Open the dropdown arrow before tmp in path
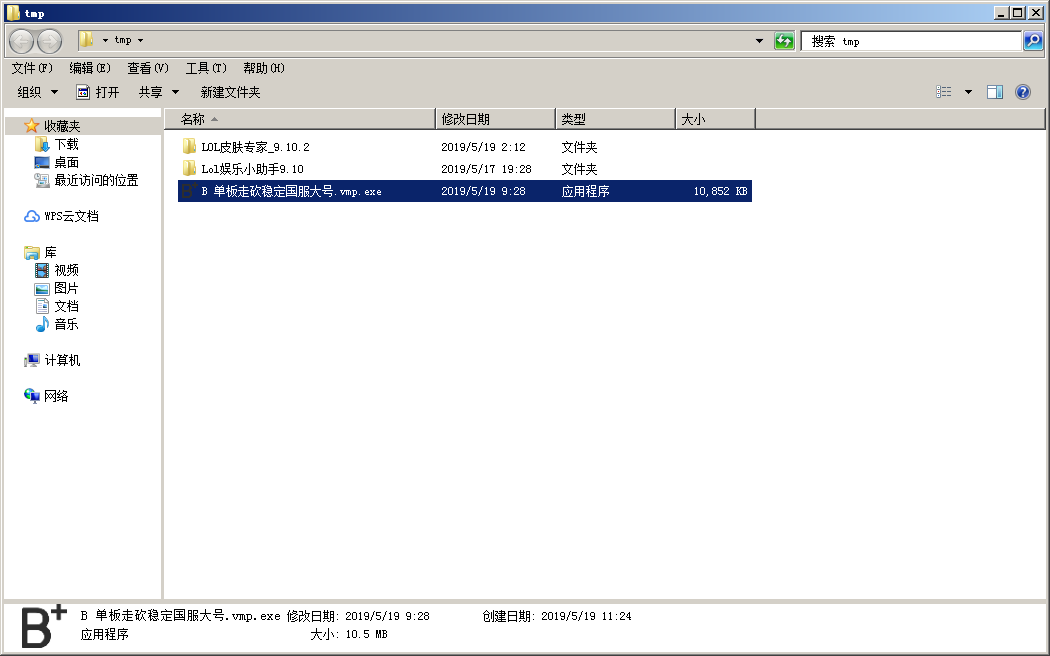 pos(105,40)
